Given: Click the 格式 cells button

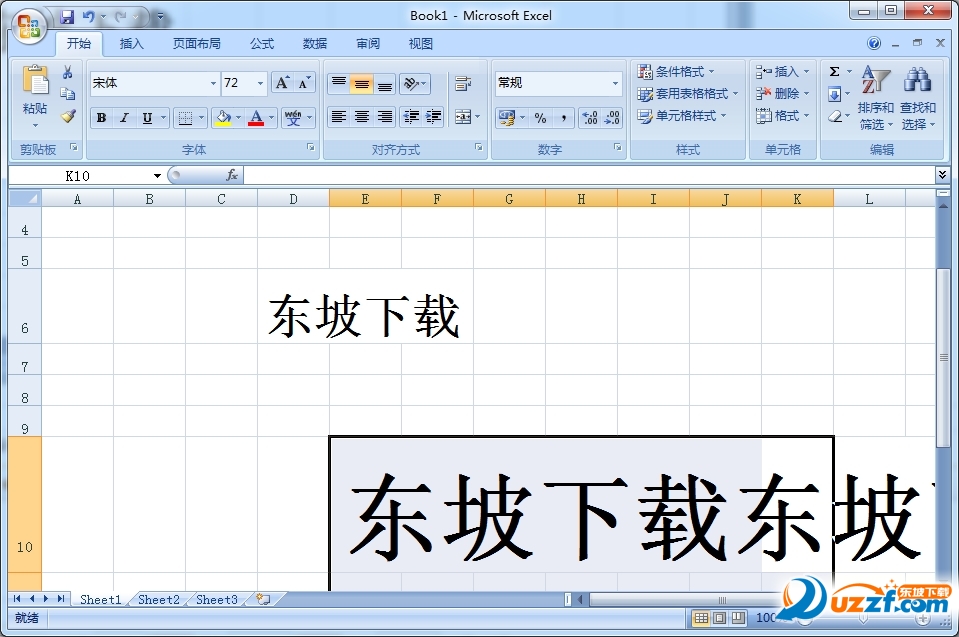Looking at the screenshot, I should pyautogui.click(x=782, y=116).
